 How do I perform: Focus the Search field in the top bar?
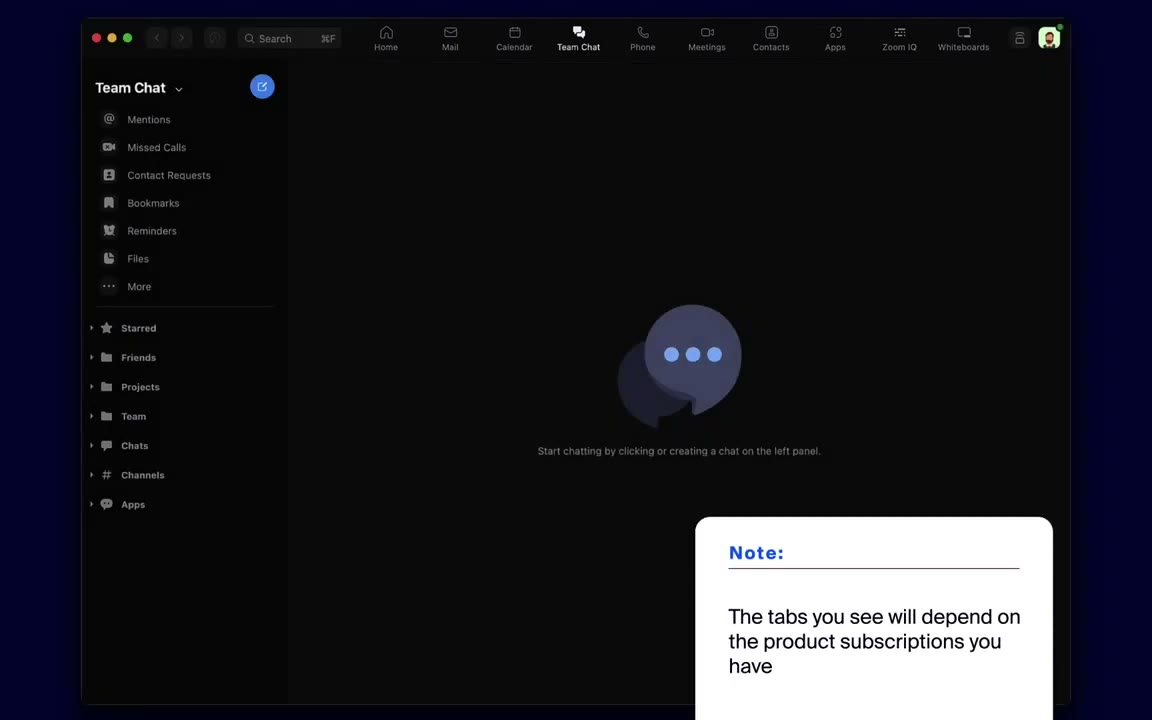tap(289, 38)
